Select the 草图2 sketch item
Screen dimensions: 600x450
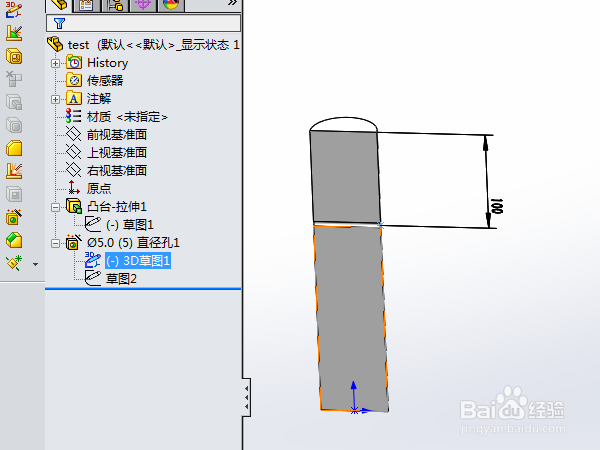pyautogui.click(x=121, y=279)
